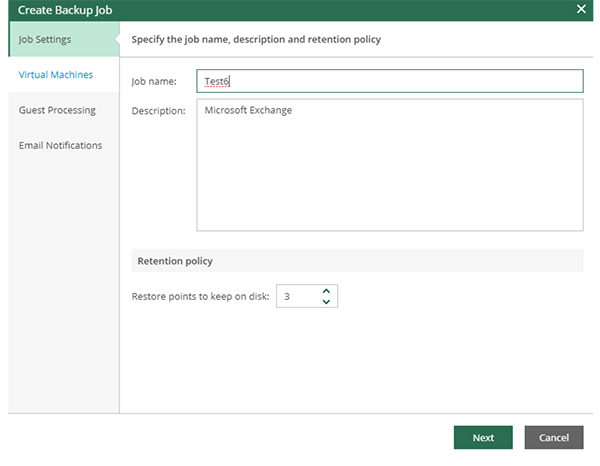
Task: Click the 'Description:' label
Action: pyautogui.click(x=158, y=111)
